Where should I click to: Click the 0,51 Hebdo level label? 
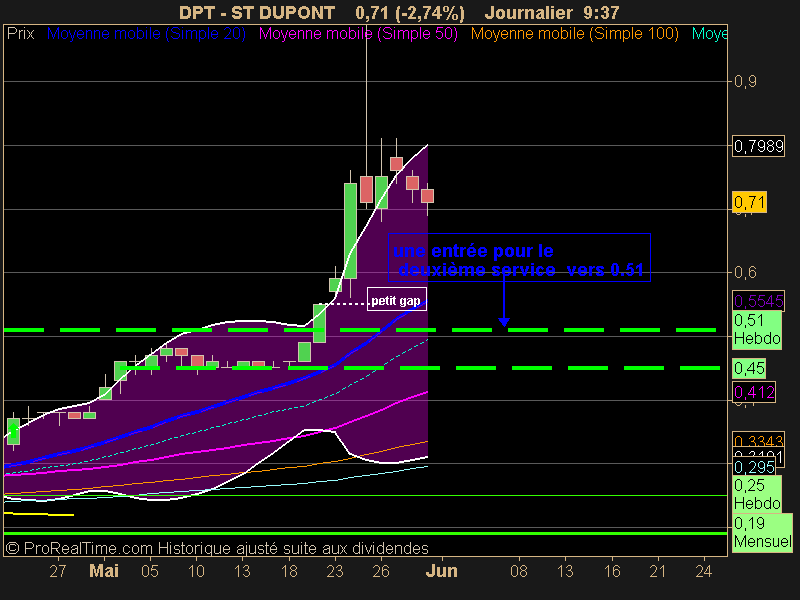pyautogui.click(x=757, y=330)
